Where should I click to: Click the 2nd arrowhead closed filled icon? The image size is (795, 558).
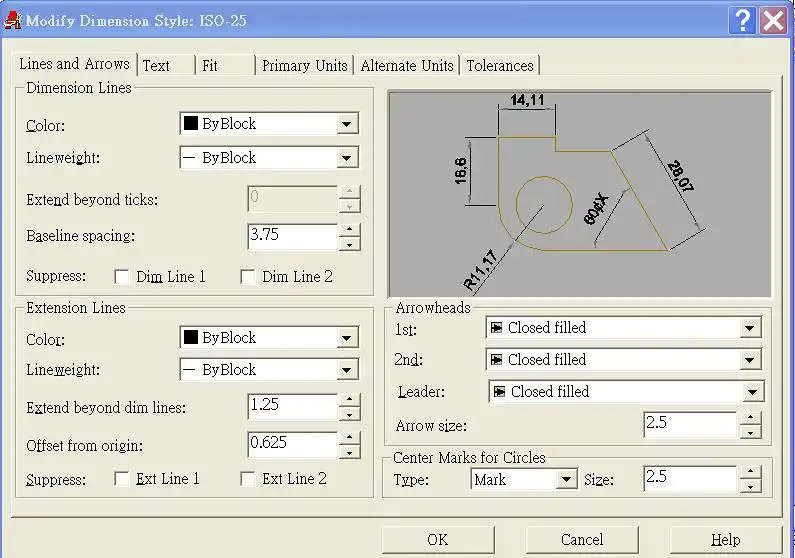[497, 360]
